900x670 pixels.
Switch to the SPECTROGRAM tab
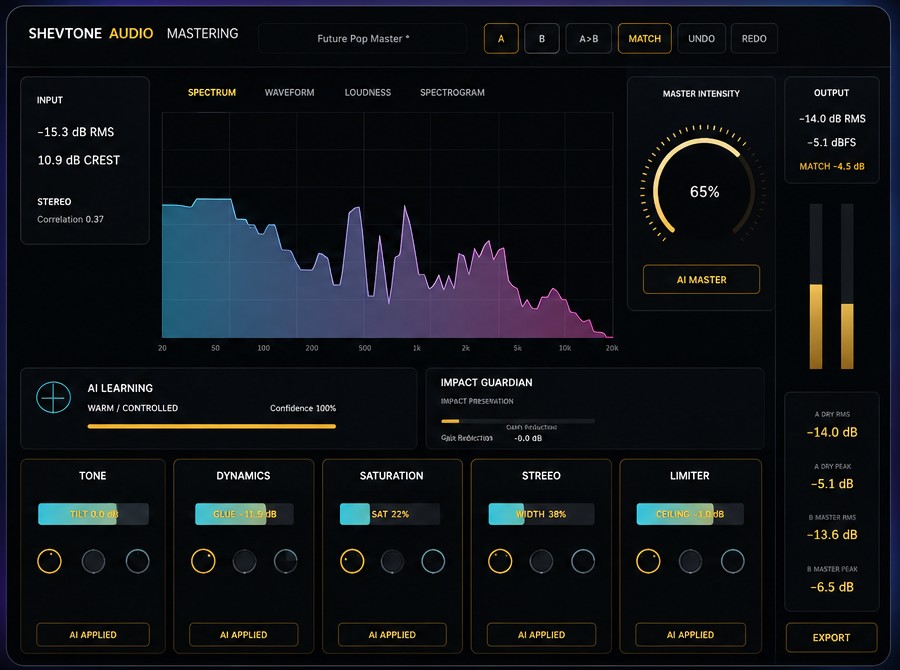point(452,92)
